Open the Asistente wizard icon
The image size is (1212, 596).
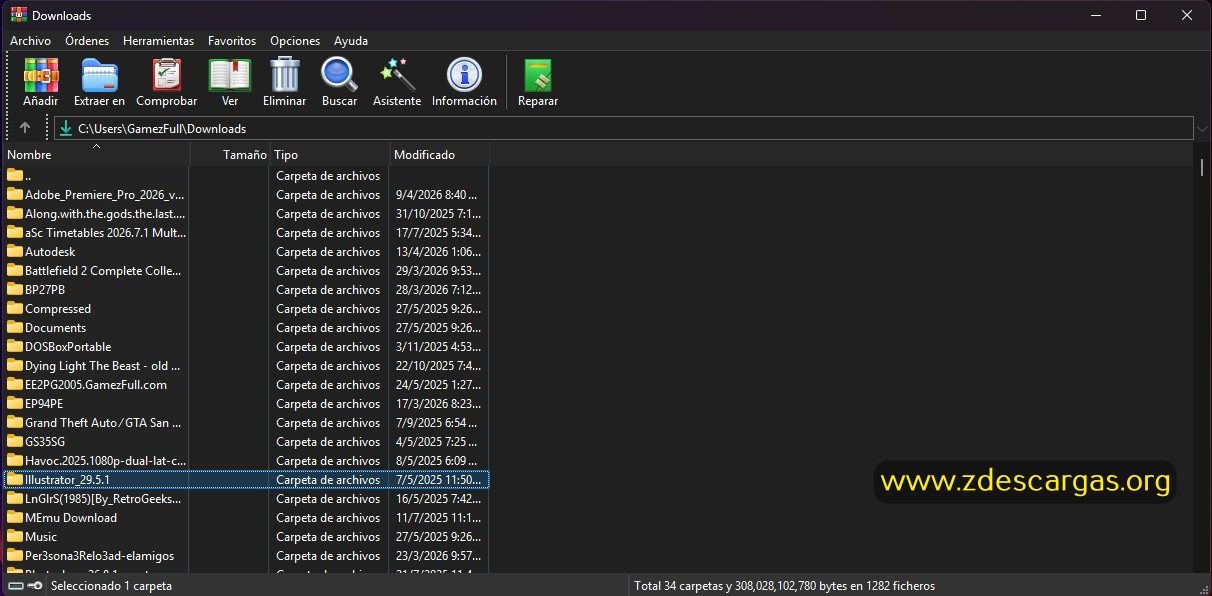tap(397, 75)
